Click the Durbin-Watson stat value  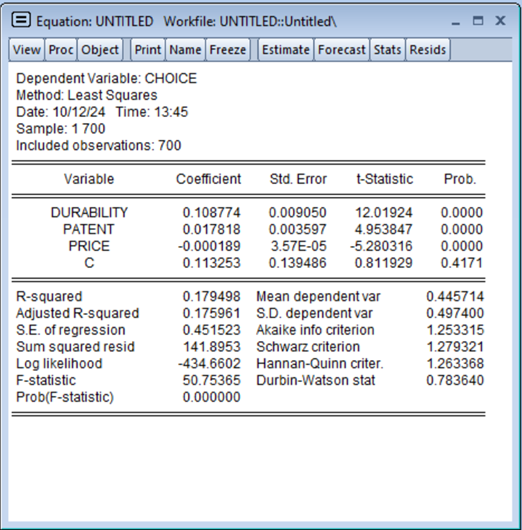455,380
